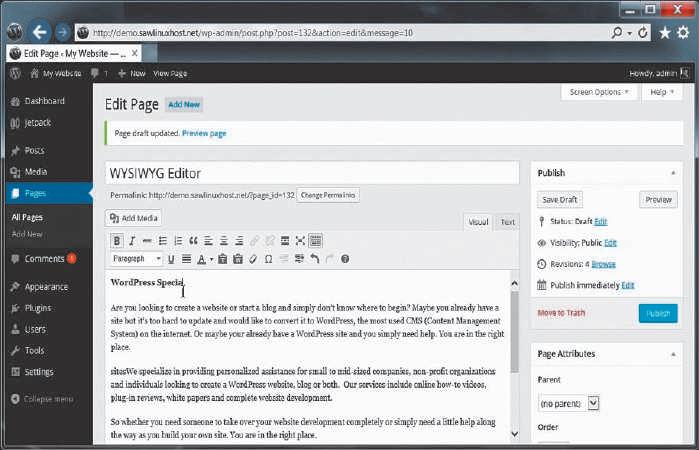
Task: Justify the text alignment
Action: click(x=186, y=259)
